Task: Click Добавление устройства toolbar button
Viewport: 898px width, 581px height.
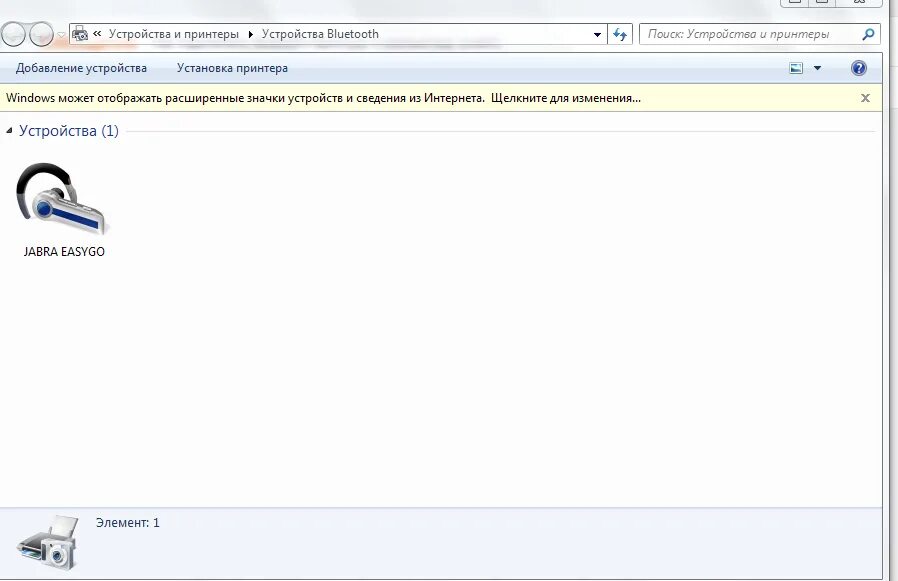Action: tap(81, 68)
